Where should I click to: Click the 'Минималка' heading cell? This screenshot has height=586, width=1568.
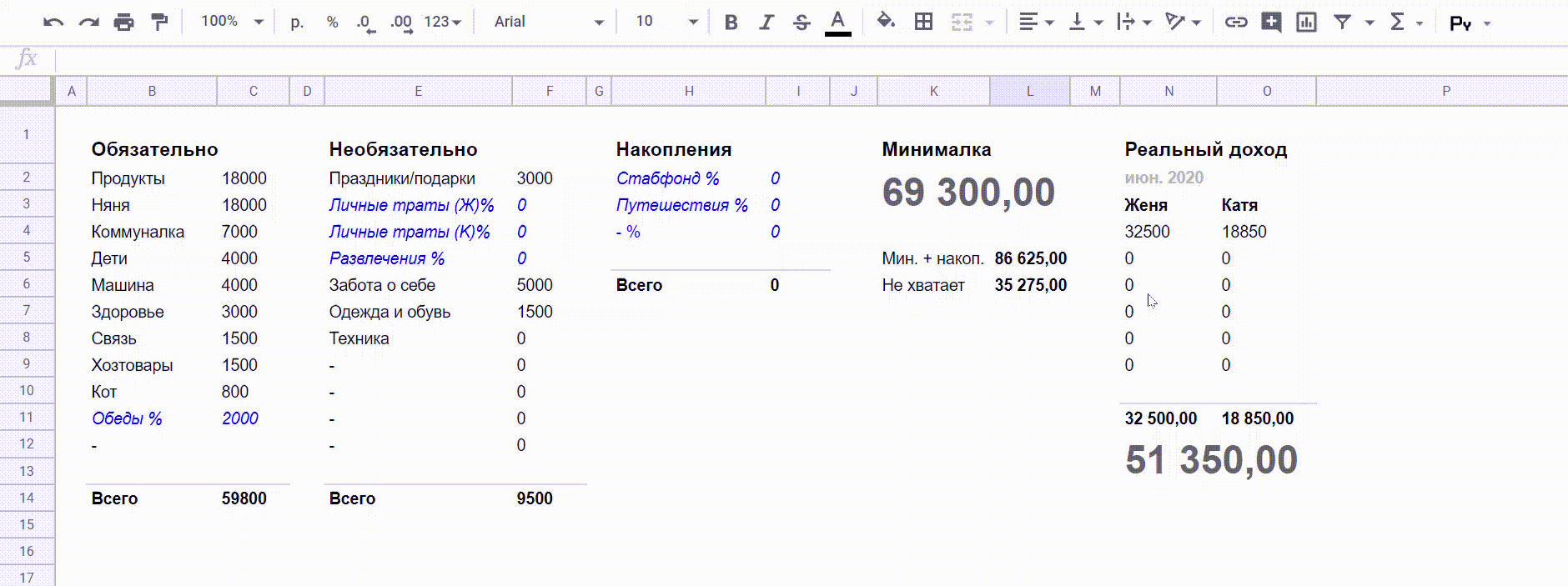point(937,149)
